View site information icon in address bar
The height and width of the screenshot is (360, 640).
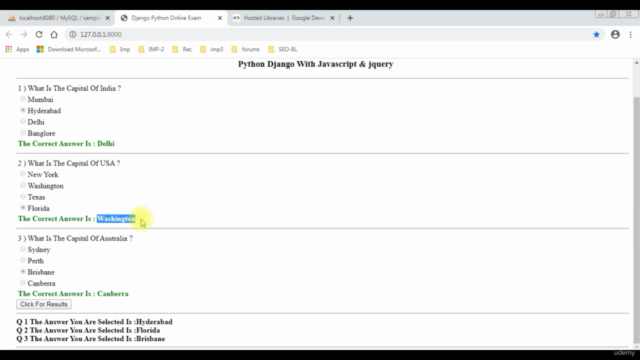[x=73, y=35]
